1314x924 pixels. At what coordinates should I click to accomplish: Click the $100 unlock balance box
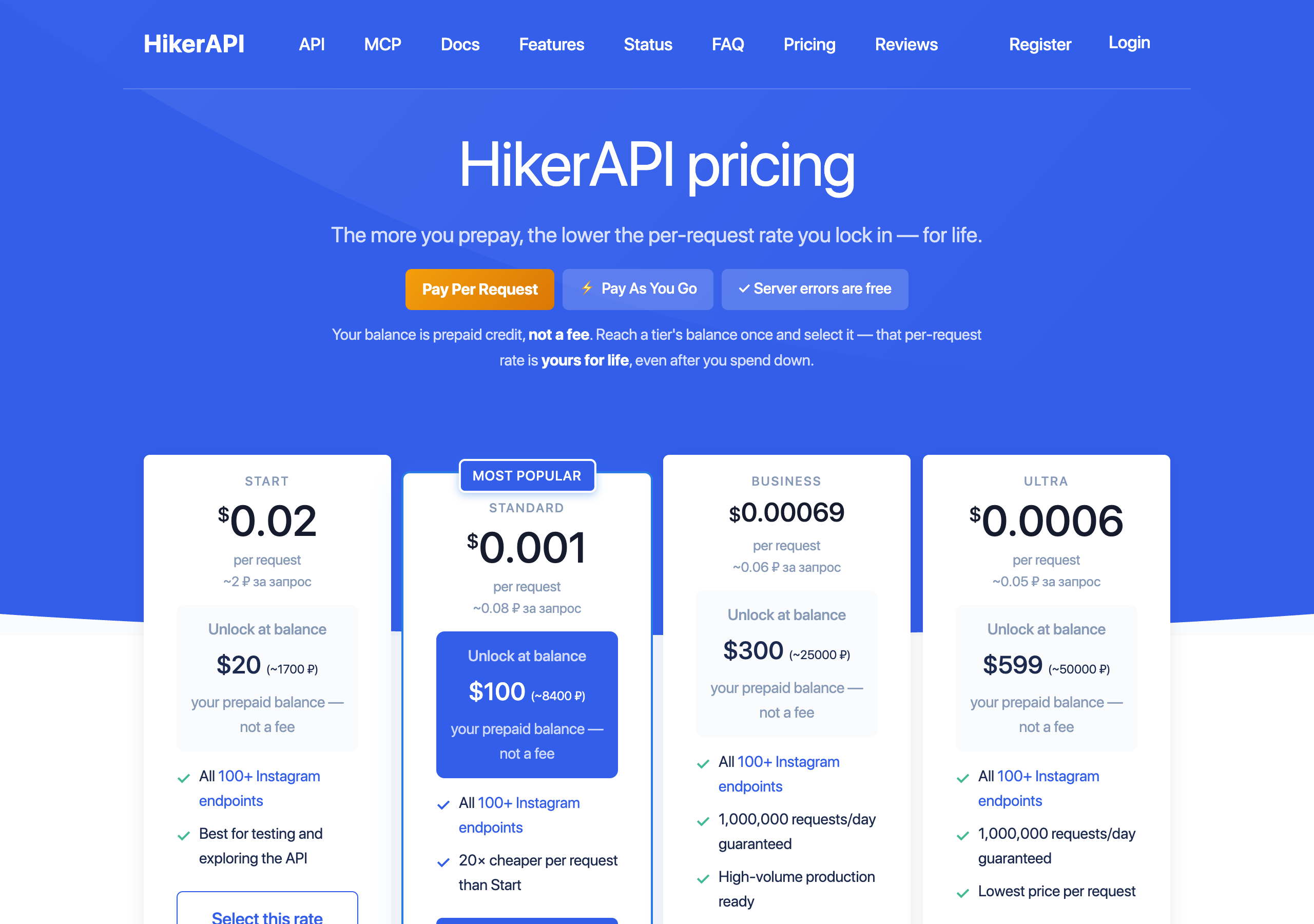[527, 705]
